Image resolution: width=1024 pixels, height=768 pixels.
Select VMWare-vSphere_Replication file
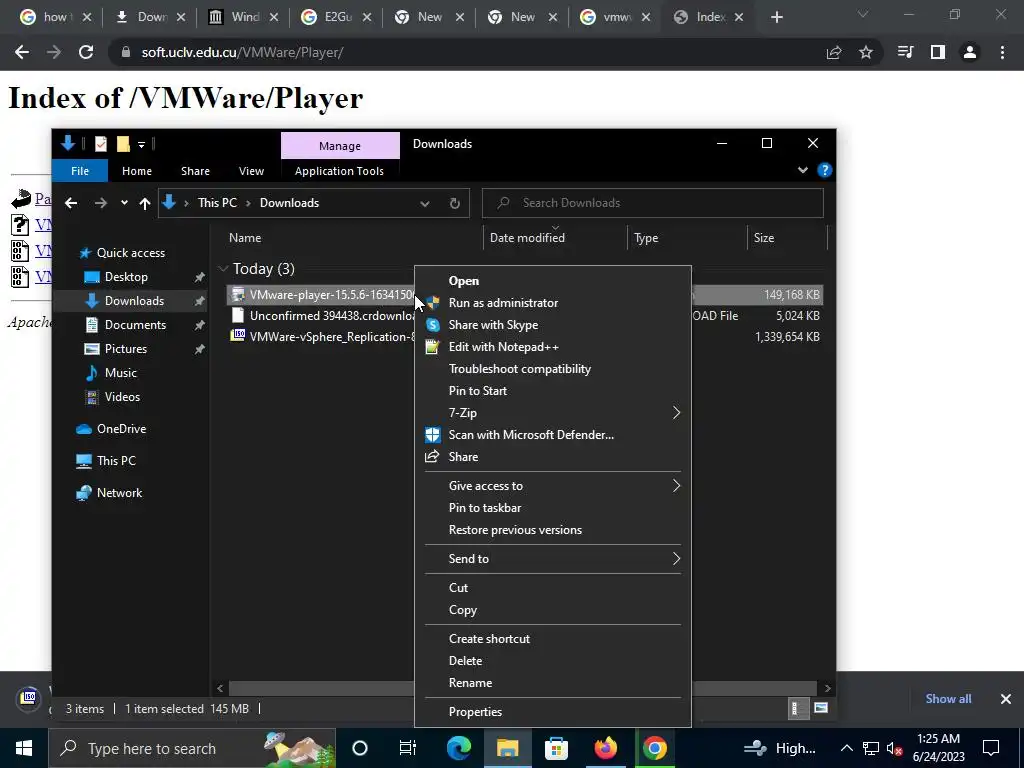pos(332,337)
